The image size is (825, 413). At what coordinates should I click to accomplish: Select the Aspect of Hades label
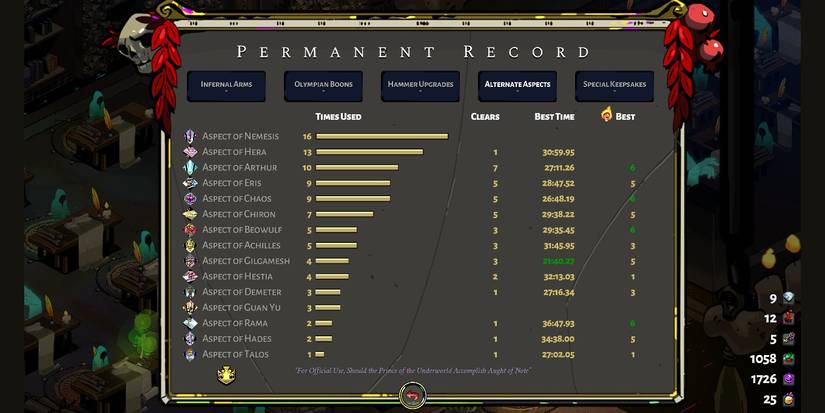237,339
